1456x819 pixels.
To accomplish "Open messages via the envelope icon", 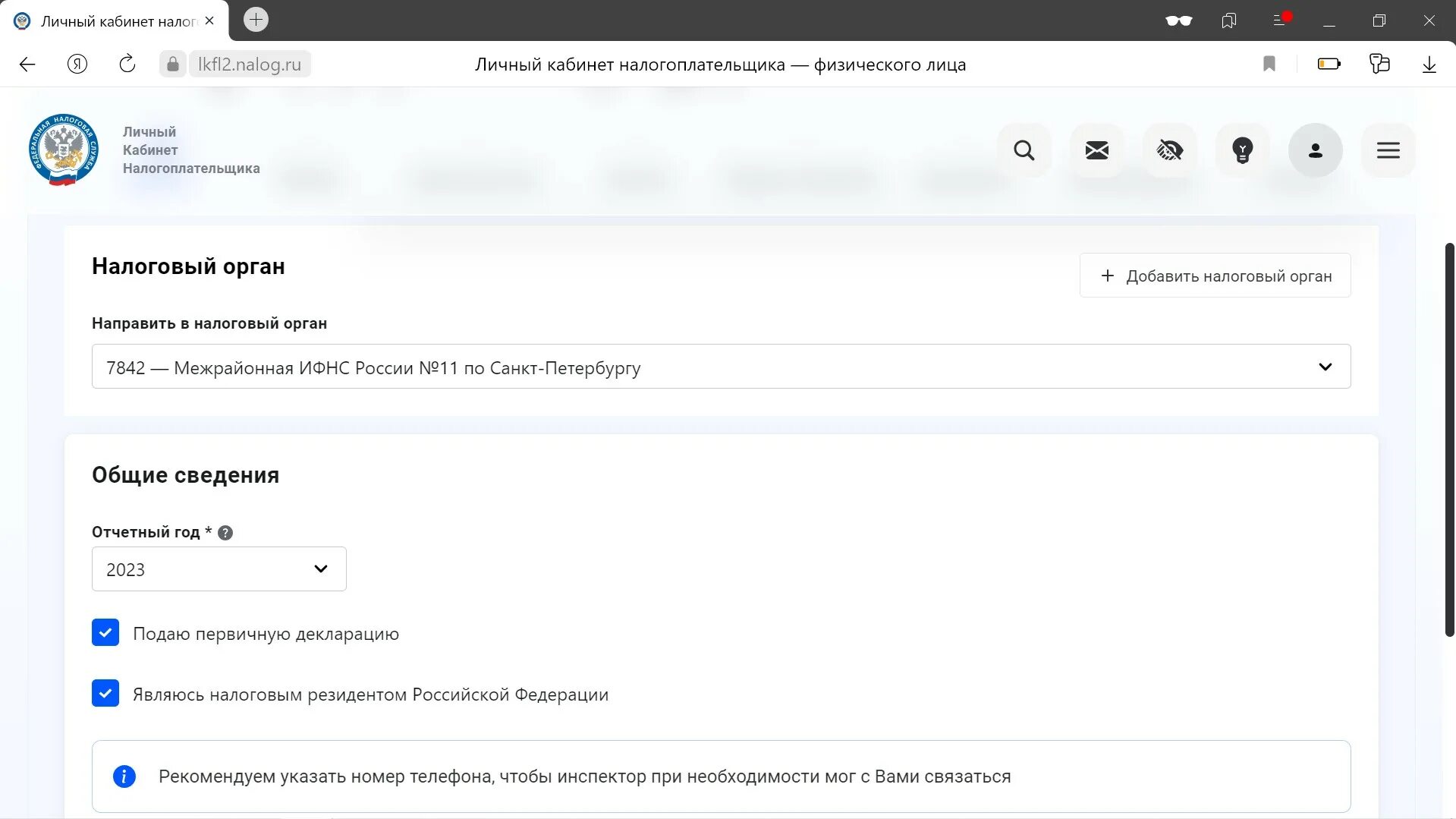I will point(1096,150).
